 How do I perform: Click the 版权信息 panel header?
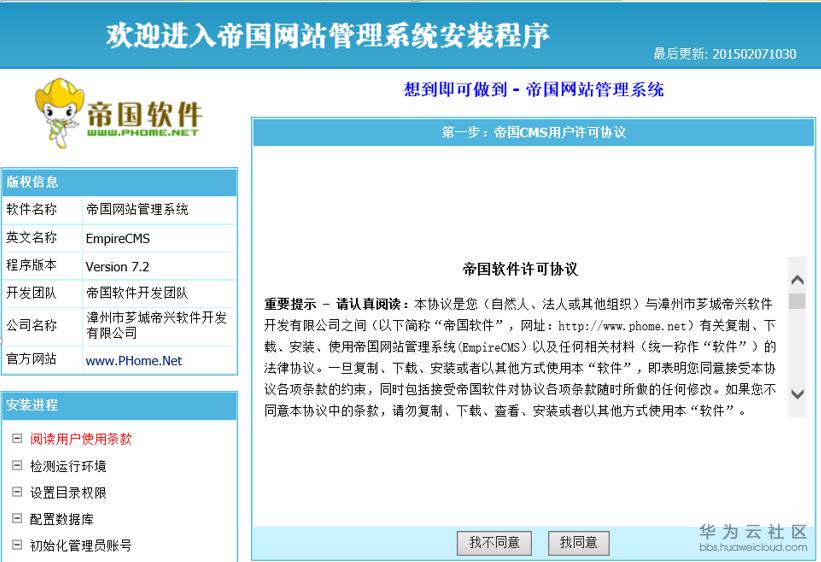click(x=119, y=182)
